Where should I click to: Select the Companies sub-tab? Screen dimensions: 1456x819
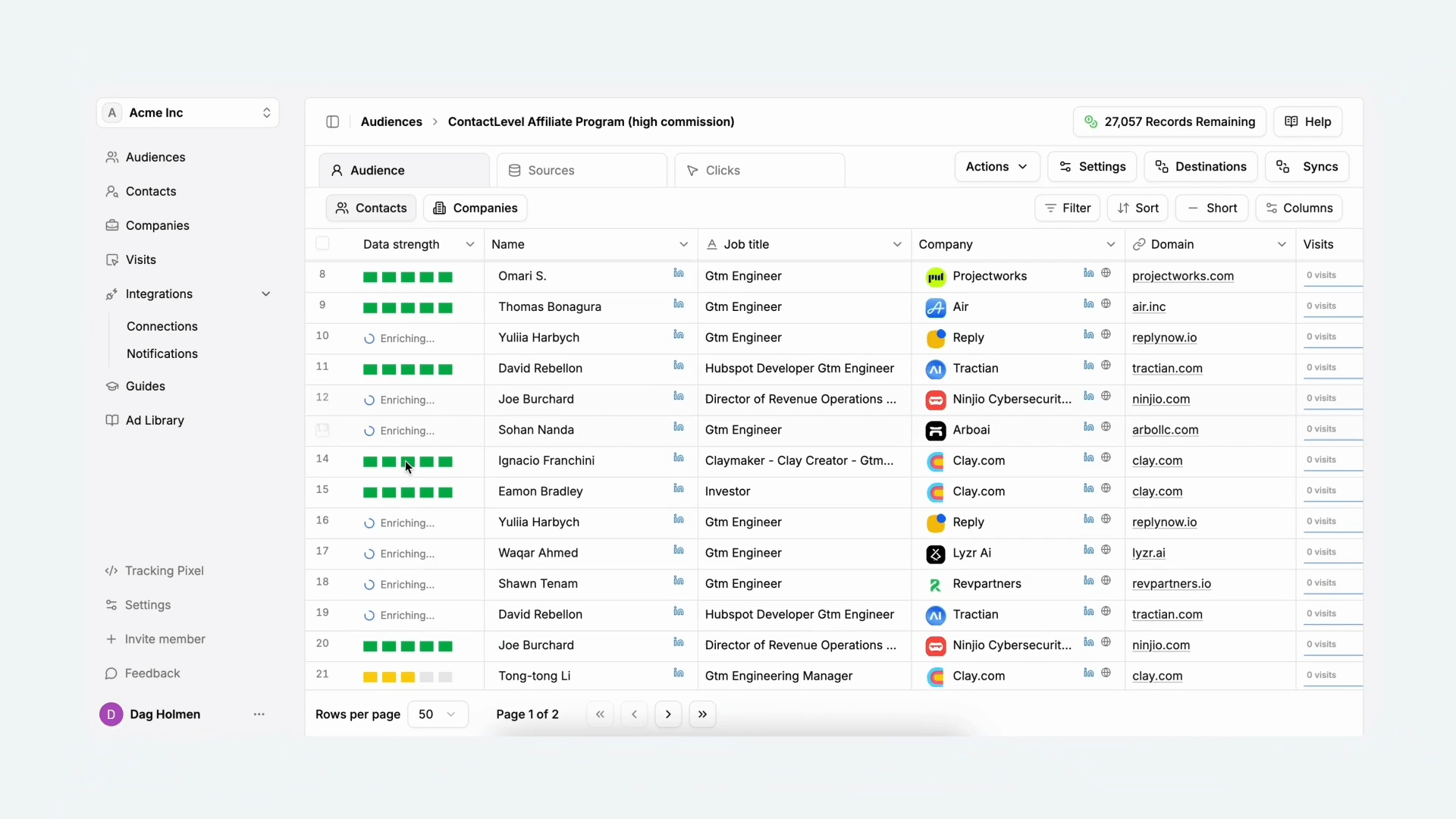point(475,208)
